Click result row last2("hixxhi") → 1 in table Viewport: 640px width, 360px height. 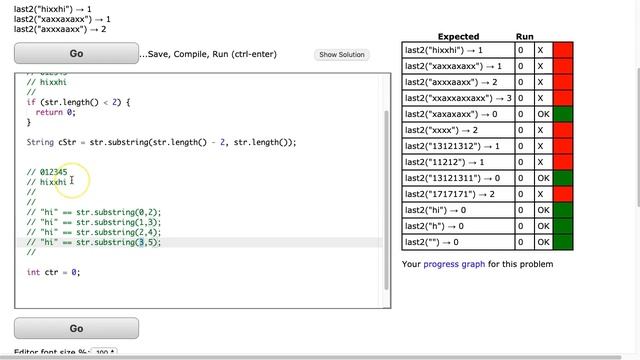point(487,50)
